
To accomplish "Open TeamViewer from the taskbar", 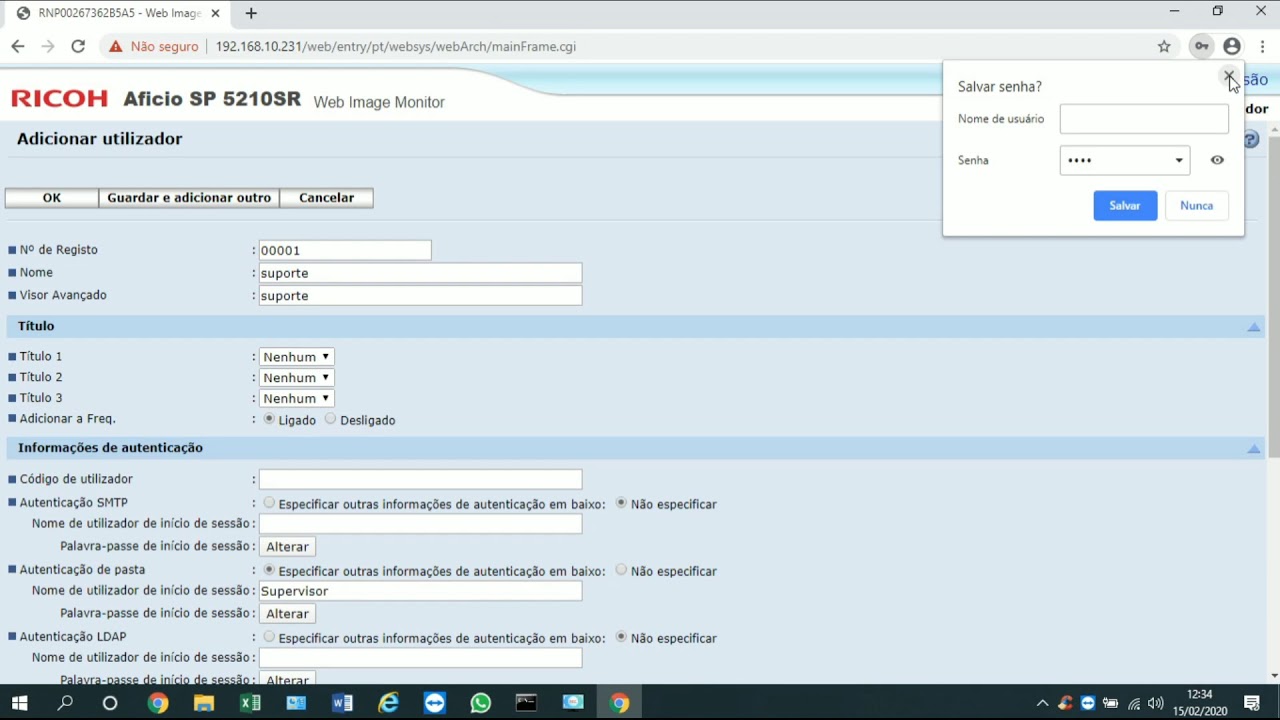I will point(434,703).
